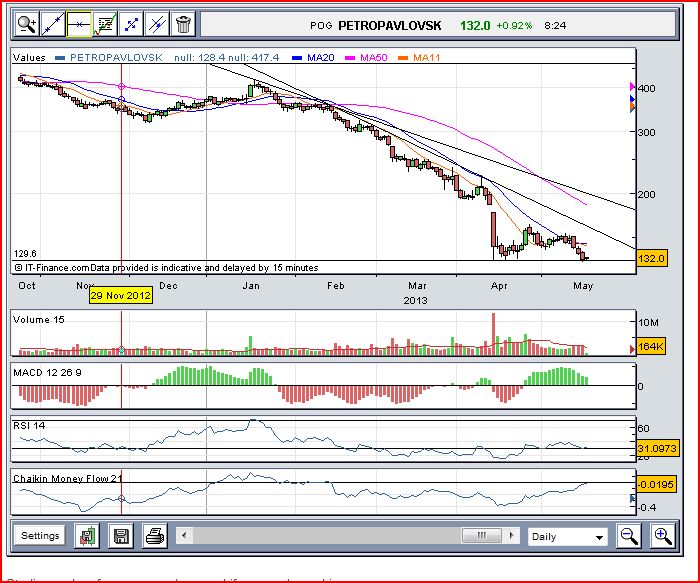Print the chart using printer icon

pyautogui.click(x=154, y=536)
